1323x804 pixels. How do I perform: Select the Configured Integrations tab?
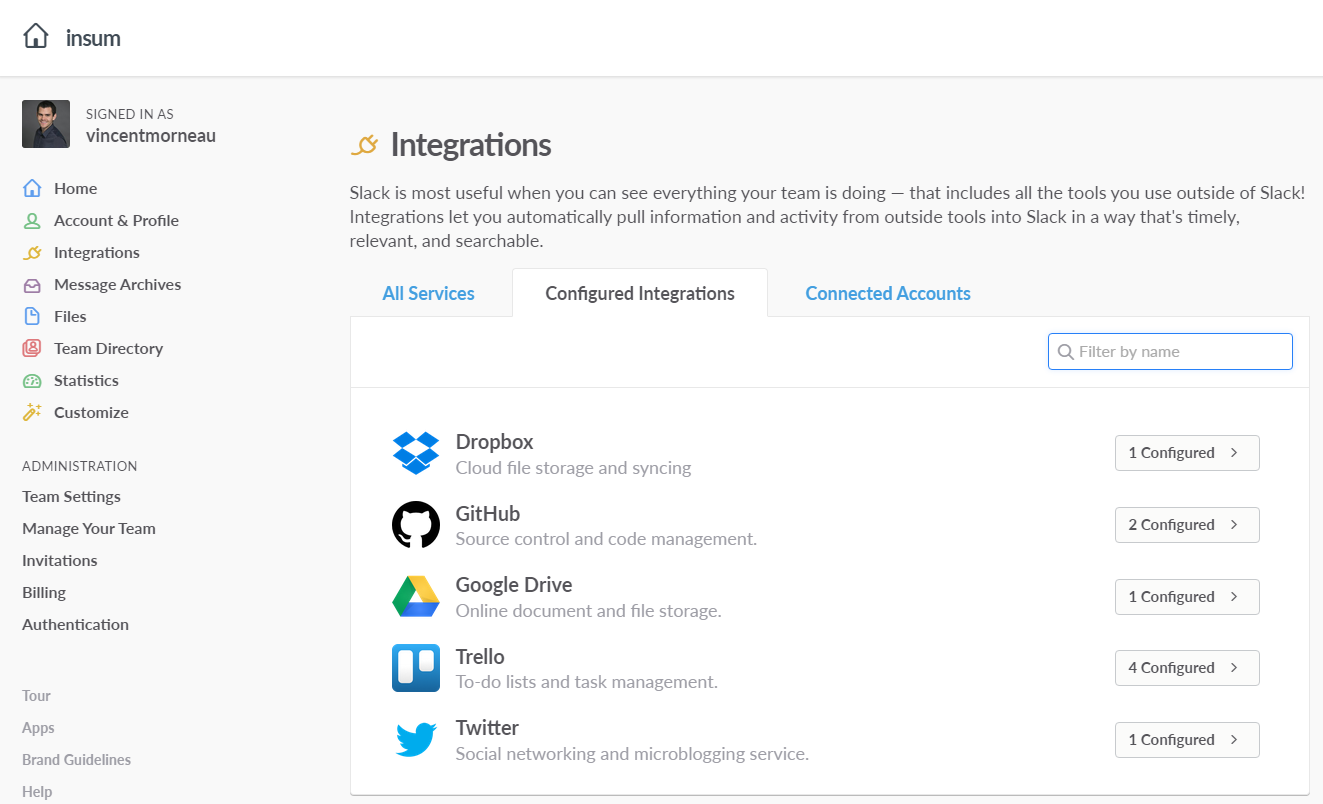640,293
